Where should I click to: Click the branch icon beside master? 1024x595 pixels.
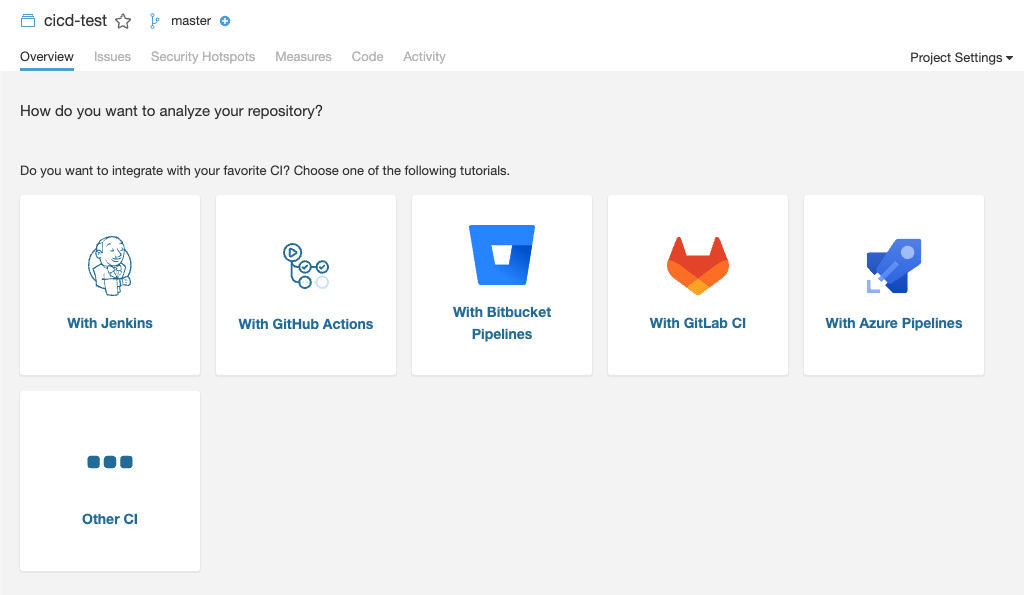click(154, 21)
